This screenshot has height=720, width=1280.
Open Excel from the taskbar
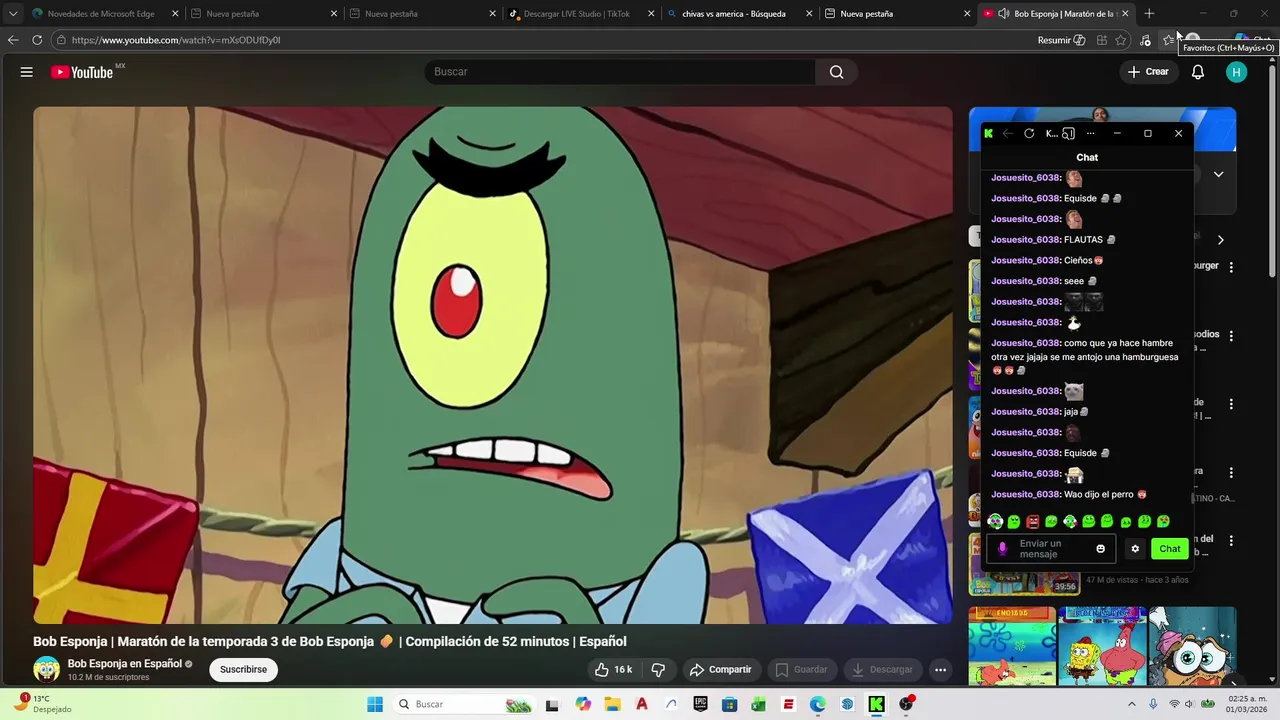[x=759, y=705]
